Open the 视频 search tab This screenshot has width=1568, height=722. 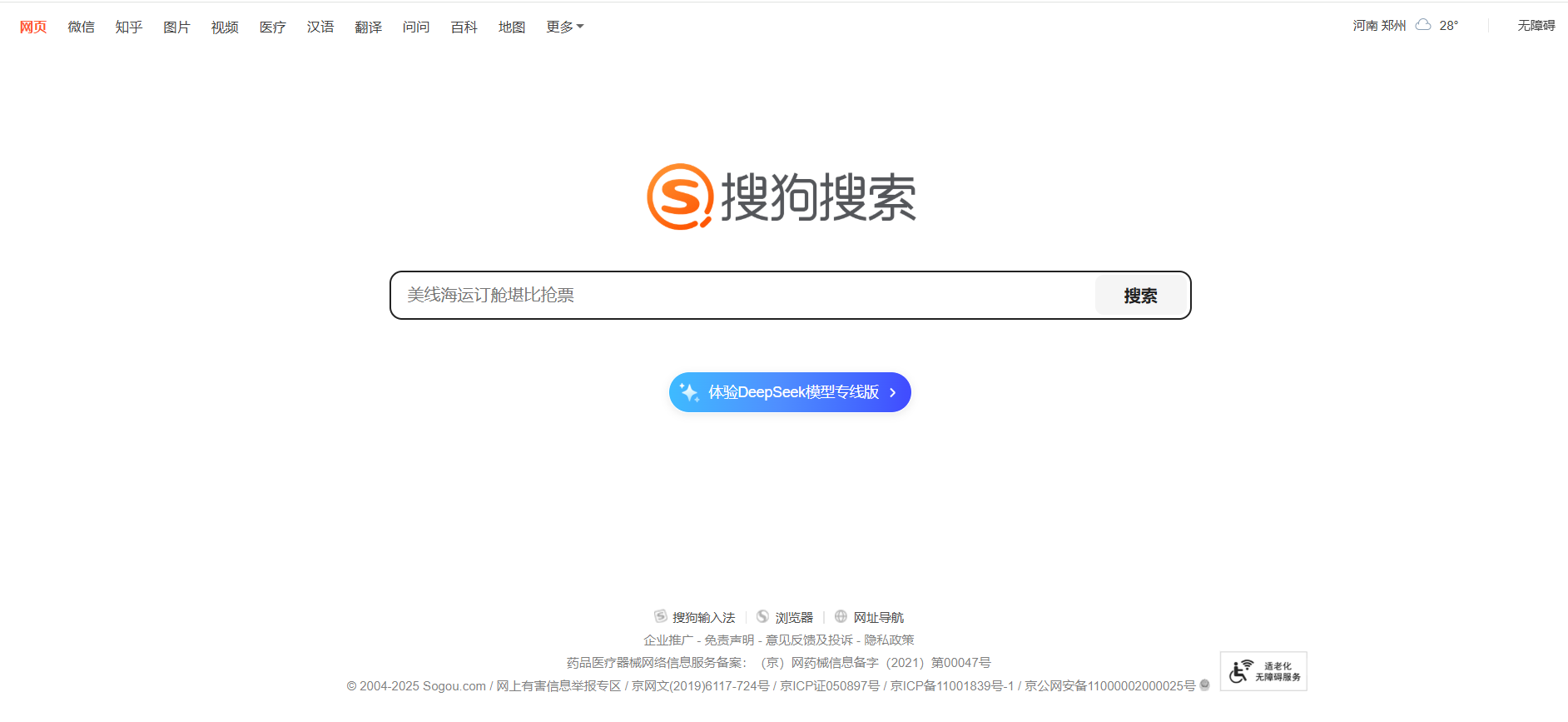(x=225, y=27)
